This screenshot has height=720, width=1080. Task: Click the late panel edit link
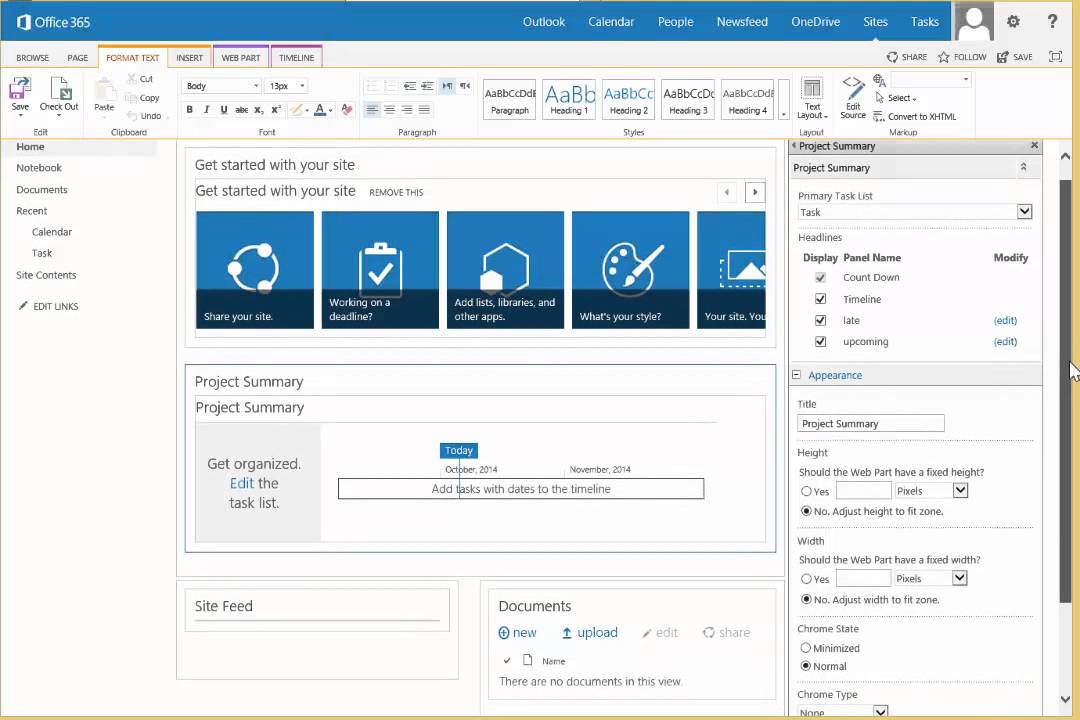click(1005, 320)
